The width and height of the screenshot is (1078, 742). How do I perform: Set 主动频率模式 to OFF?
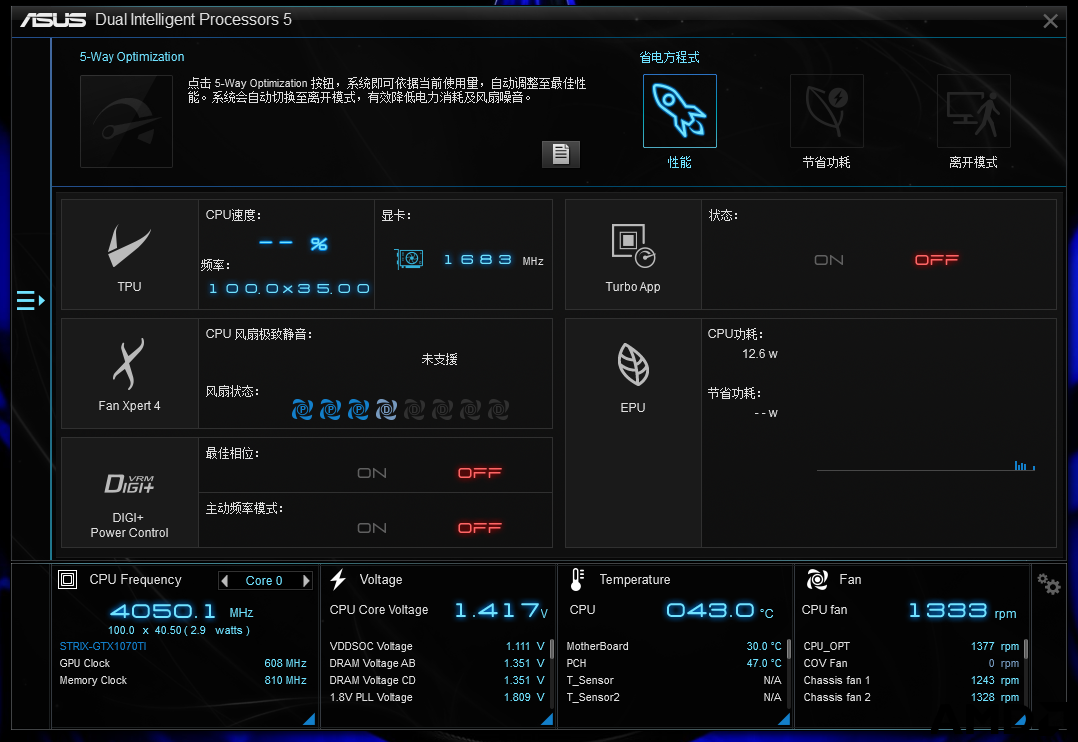(480, 528)
